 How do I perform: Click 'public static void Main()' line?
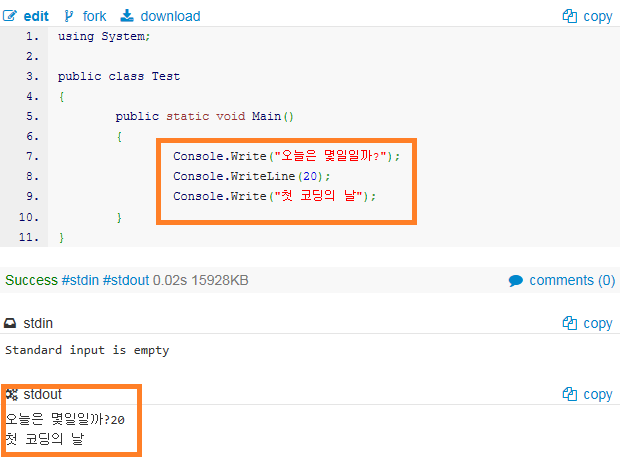[204, 116]
